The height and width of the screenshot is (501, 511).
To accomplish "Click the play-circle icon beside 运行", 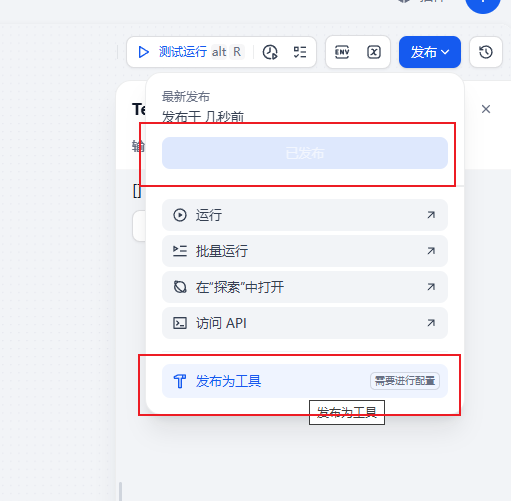I will [x=180, y=215].
